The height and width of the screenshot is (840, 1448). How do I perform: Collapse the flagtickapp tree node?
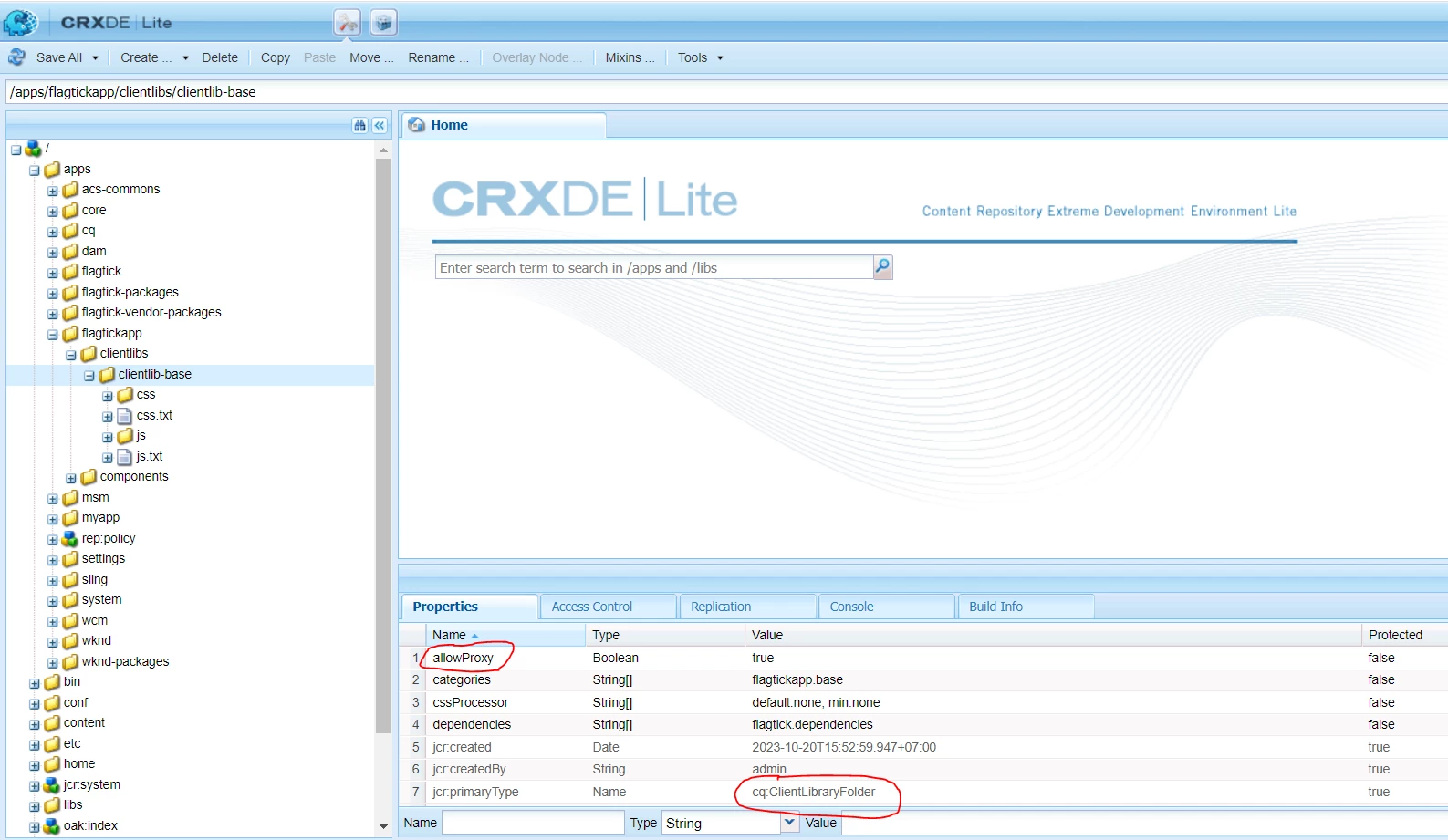point(52,335)
